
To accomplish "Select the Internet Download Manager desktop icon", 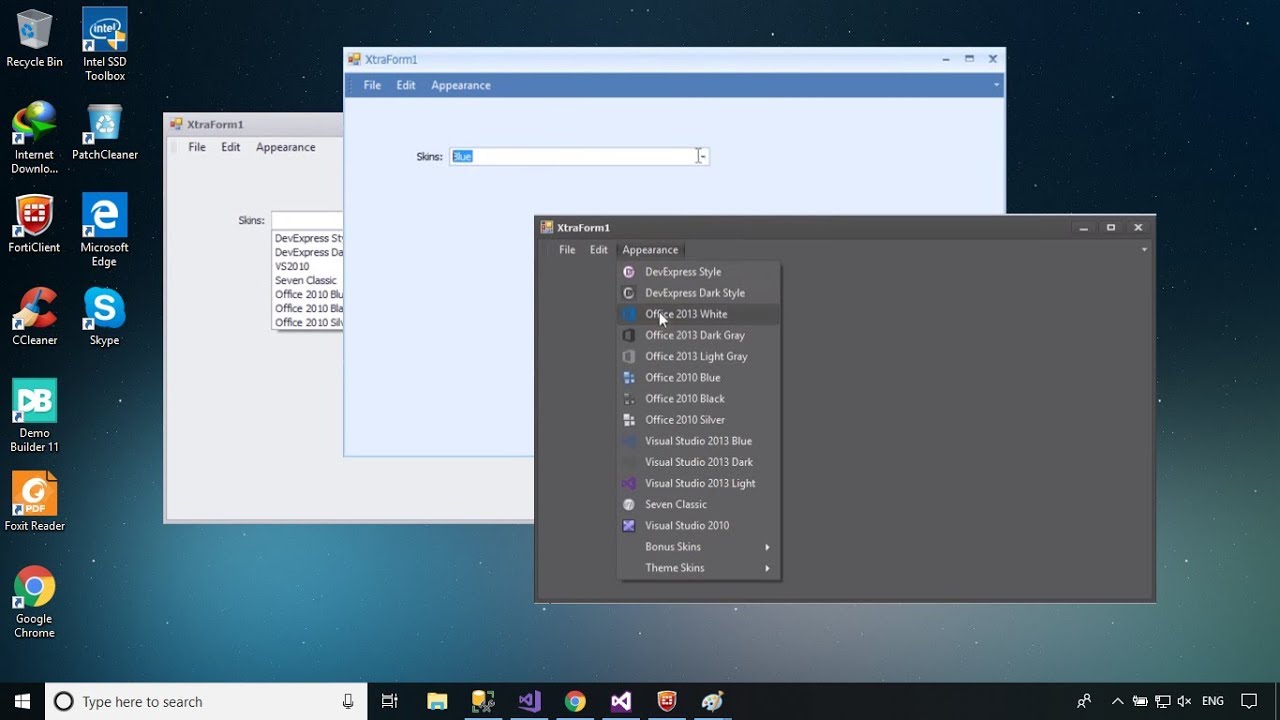I will [34, 138].
